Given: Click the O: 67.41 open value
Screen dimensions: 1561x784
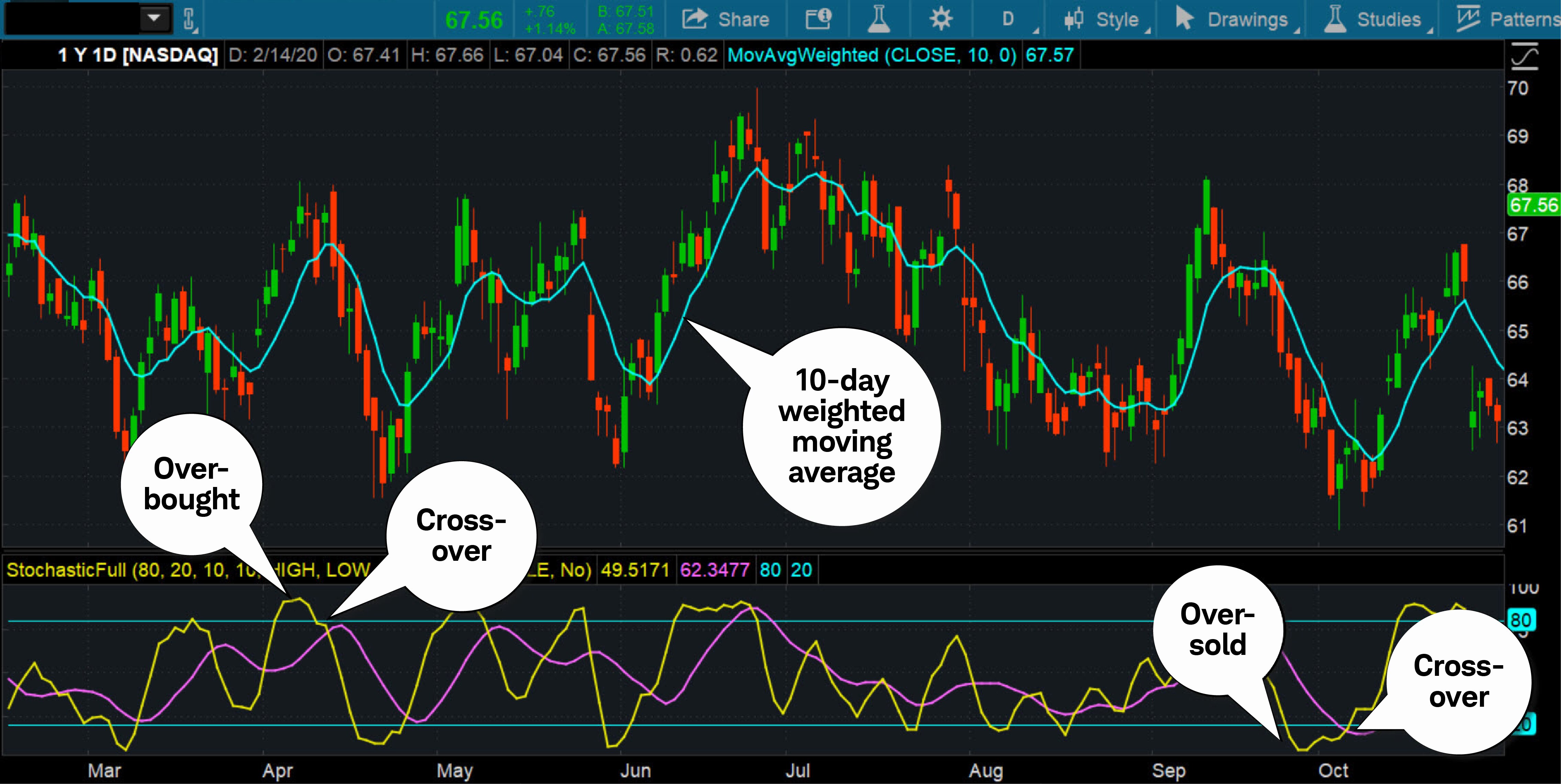Looking at the screenshot, I should point(364,55).
